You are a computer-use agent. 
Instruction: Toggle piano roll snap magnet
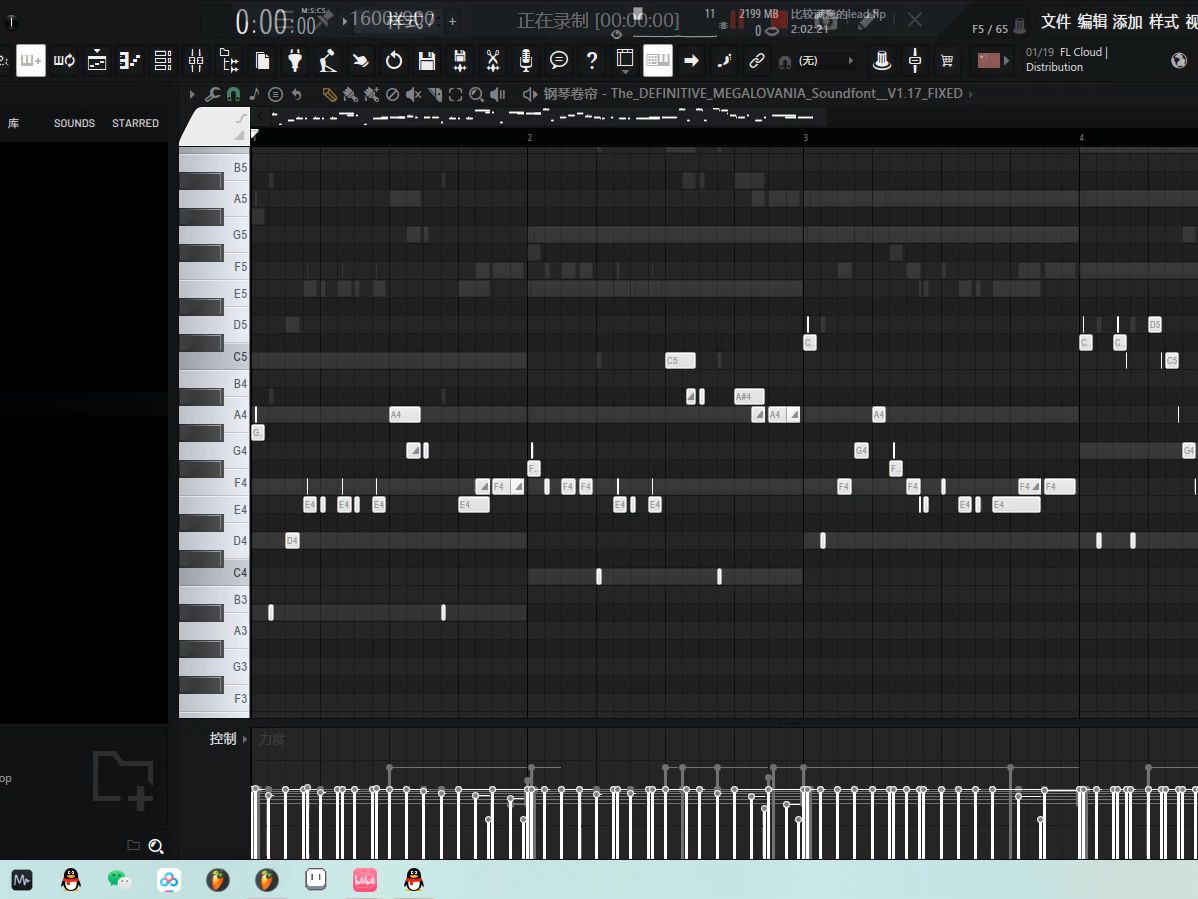click(233, 94)
